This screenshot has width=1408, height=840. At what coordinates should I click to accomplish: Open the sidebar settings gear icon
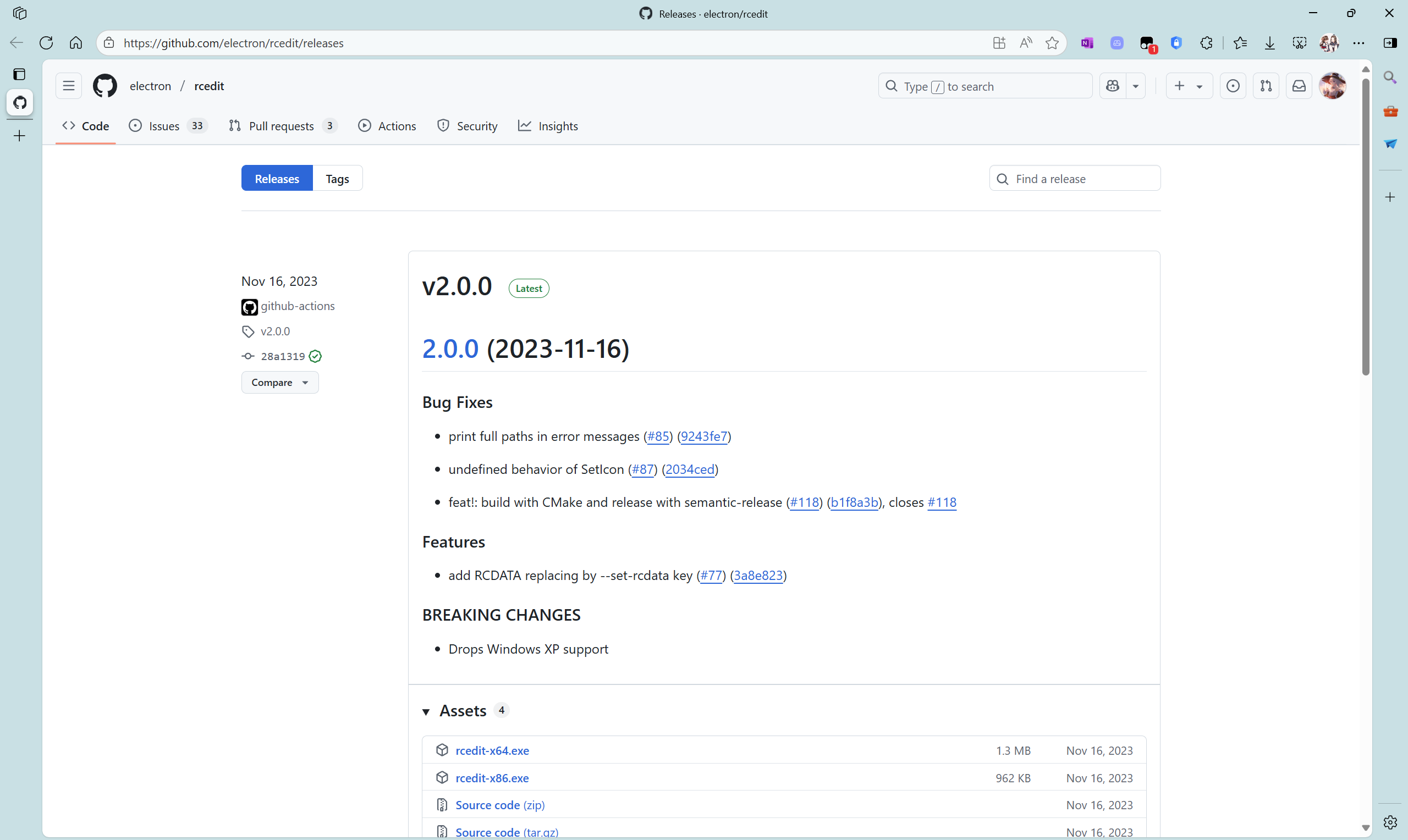(x=1390, y=822)
